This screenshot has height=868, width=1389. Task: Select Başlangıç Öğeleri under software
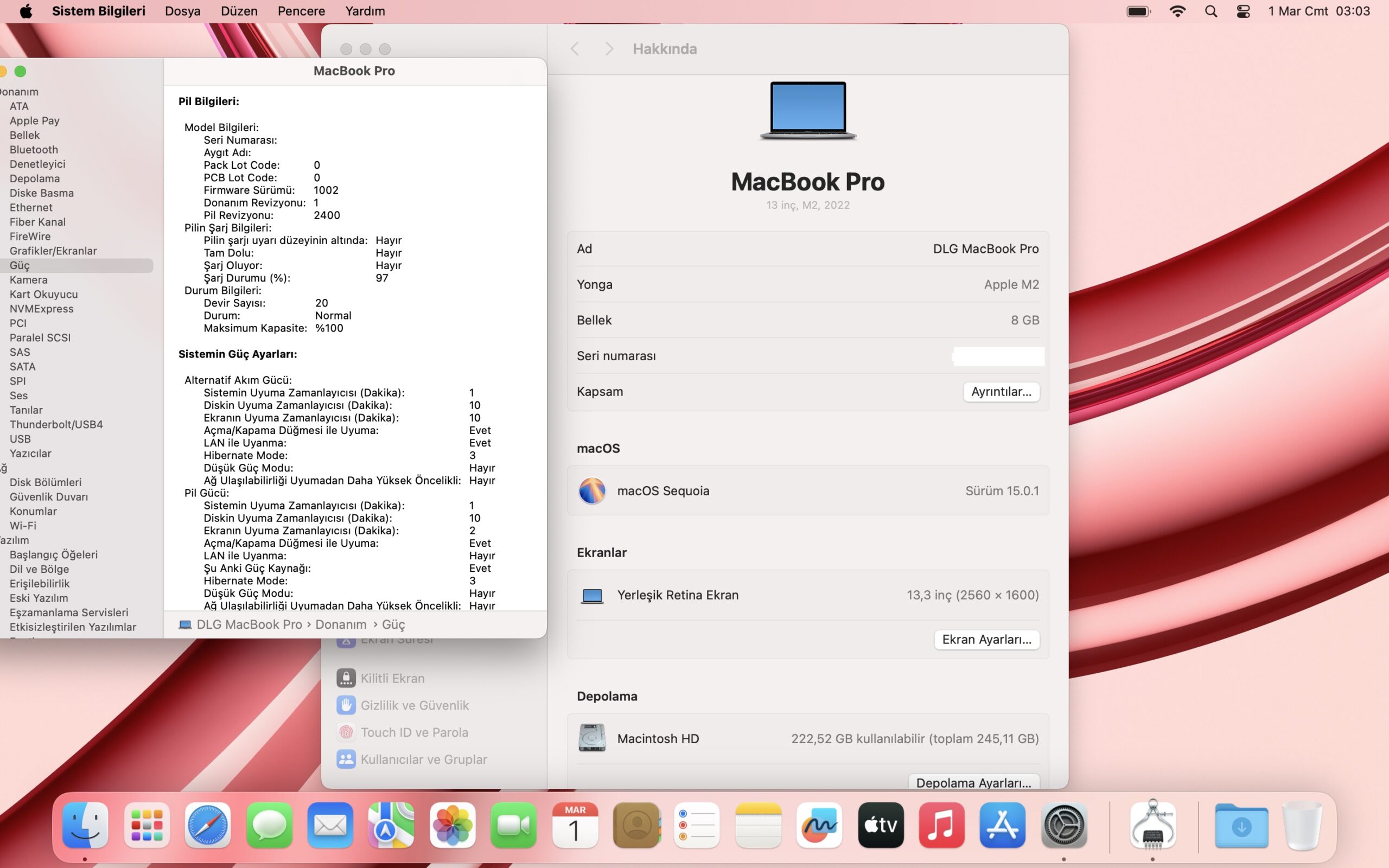pyautogui.click(x=53, y=554)
